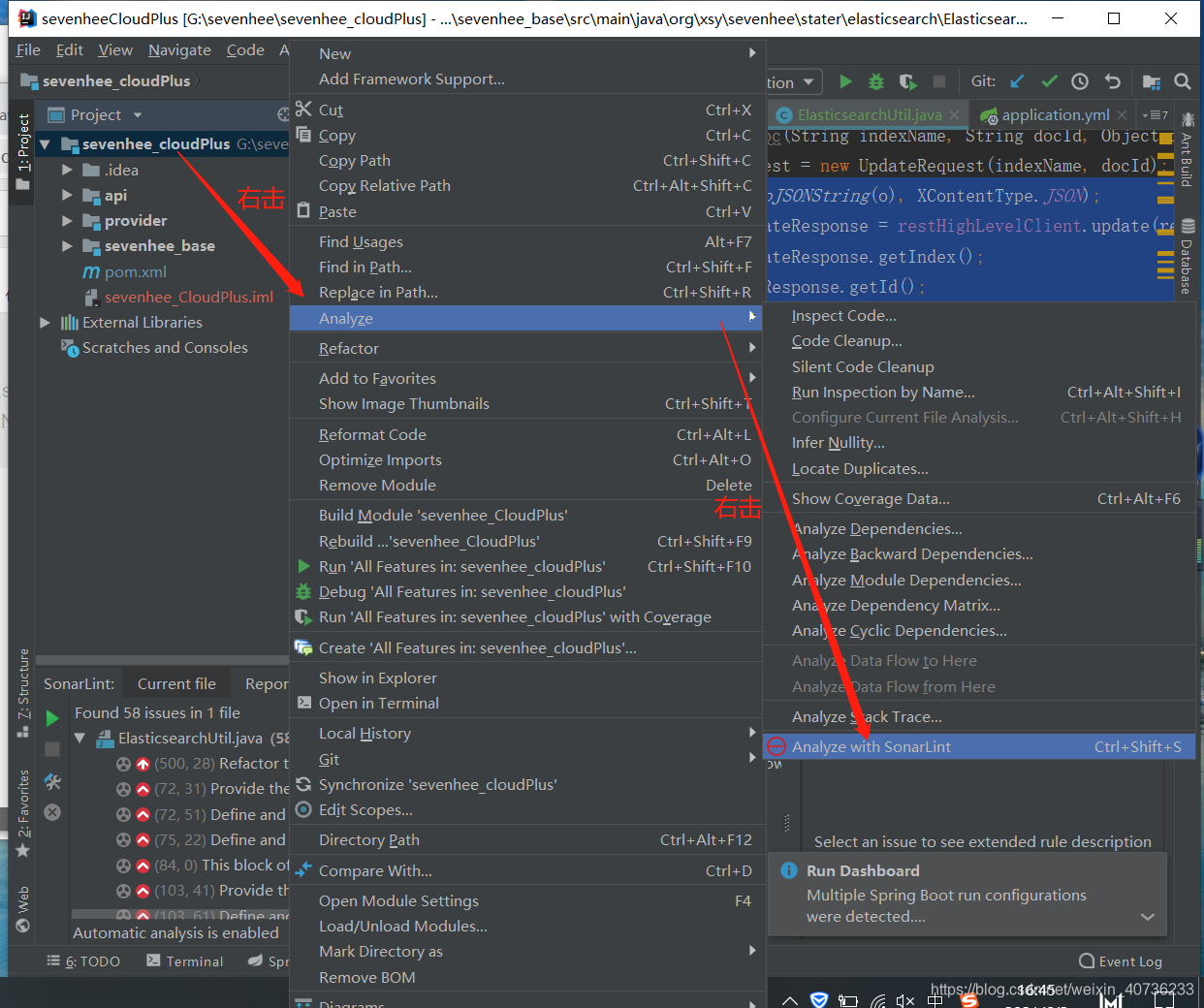The height and width of the screenshot is (1008, 1204).
Task: Expand the .idea folder
Action: pos(67,170)
